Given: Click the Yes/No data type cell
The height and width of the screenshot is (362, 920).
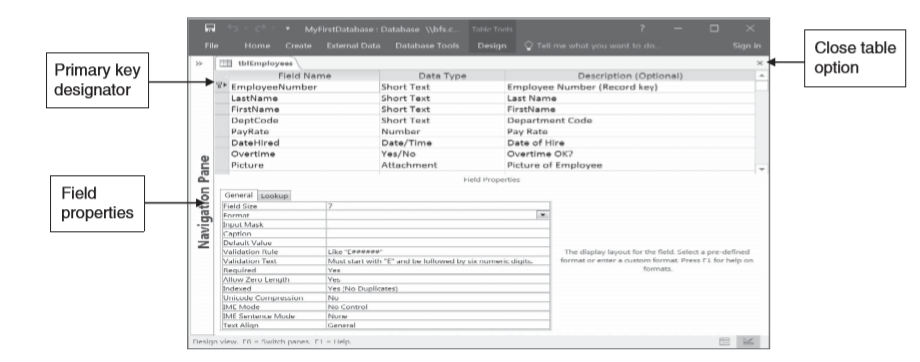Looking at the screenshot, I should pyautogui.click(x=442, y=154).
